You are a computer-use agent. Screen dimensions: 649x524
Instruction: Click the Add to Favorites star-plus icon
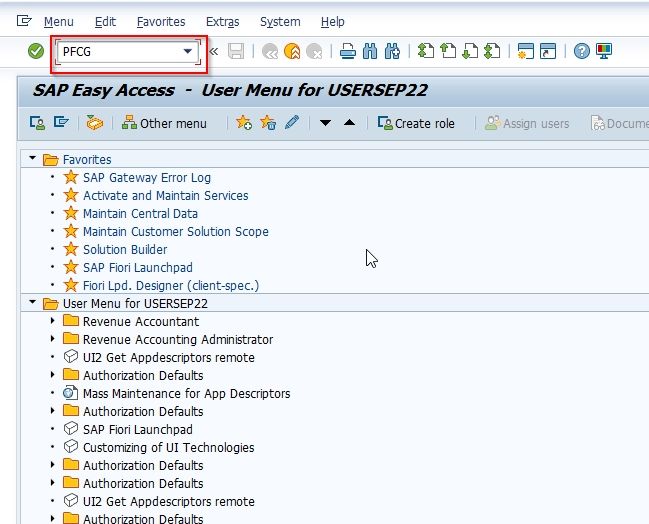click(243, 123)
